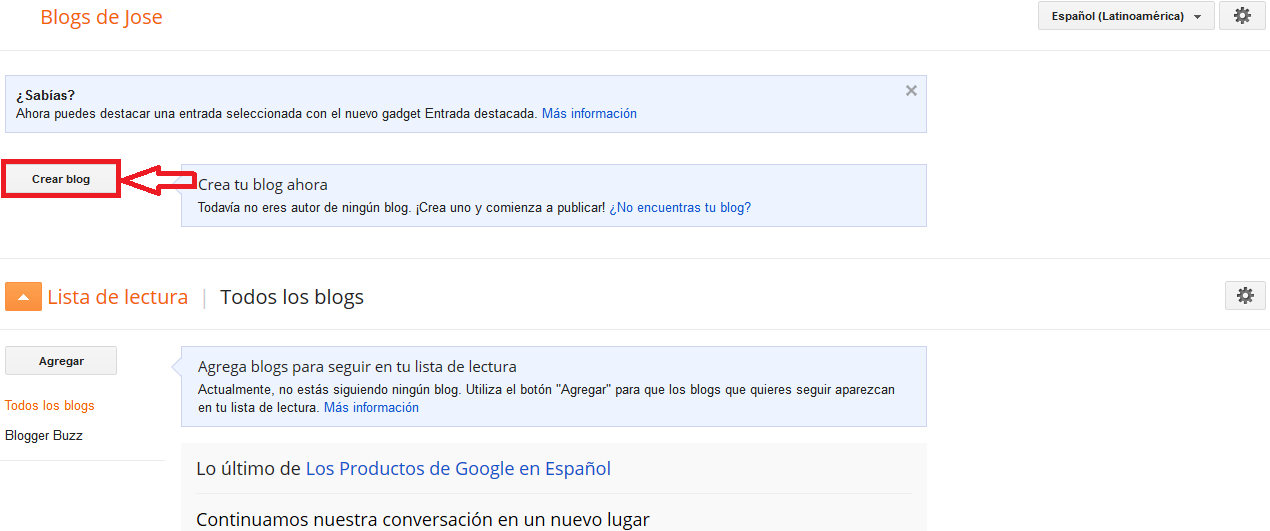Open the top settings gear icon

[x=1242, y=16]
